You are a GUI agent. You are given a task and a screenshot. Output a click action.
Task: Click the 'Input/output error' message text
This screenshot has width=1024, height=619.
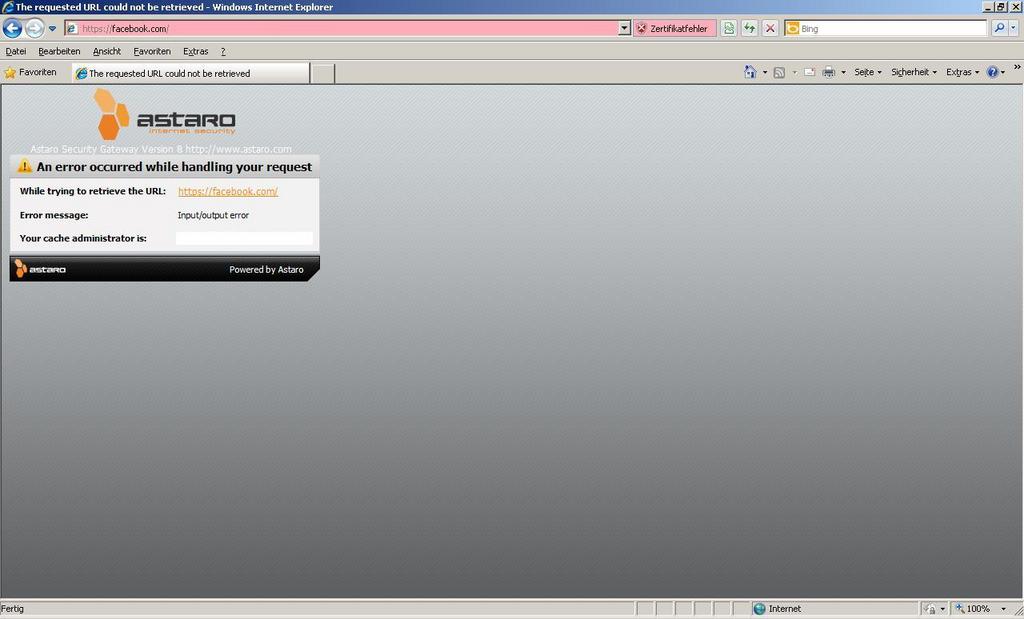point(213,215)
